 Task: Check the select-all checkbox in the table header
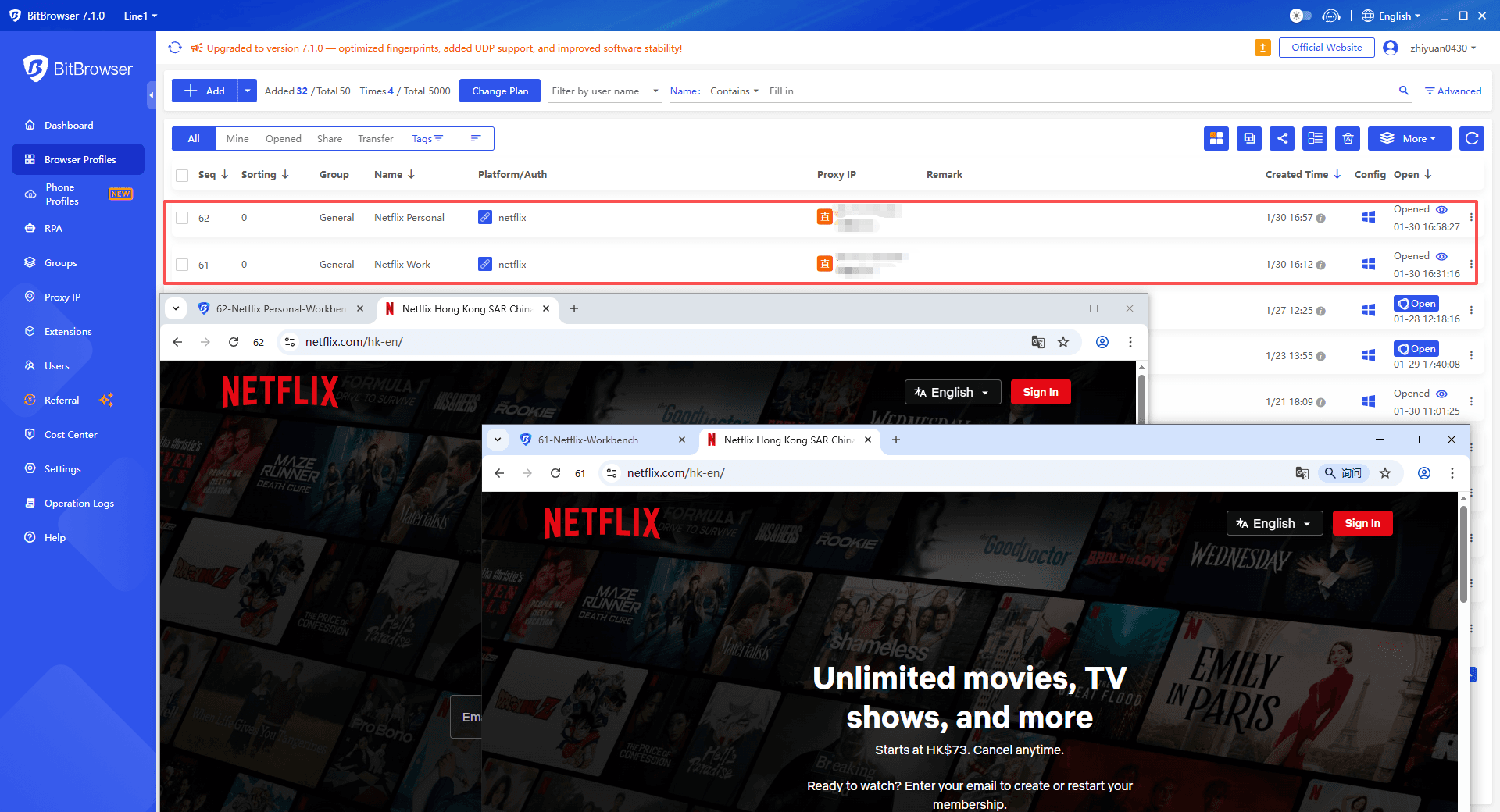(x=182, y=175)
